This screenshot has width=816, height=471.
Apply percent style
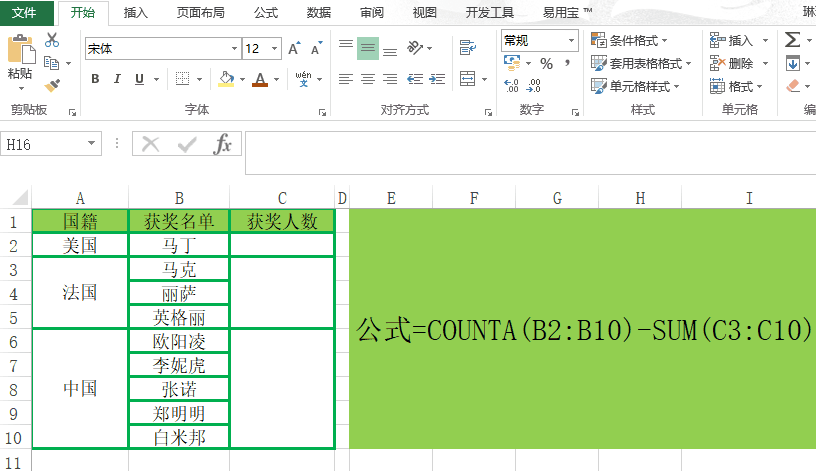pos(546,63)
